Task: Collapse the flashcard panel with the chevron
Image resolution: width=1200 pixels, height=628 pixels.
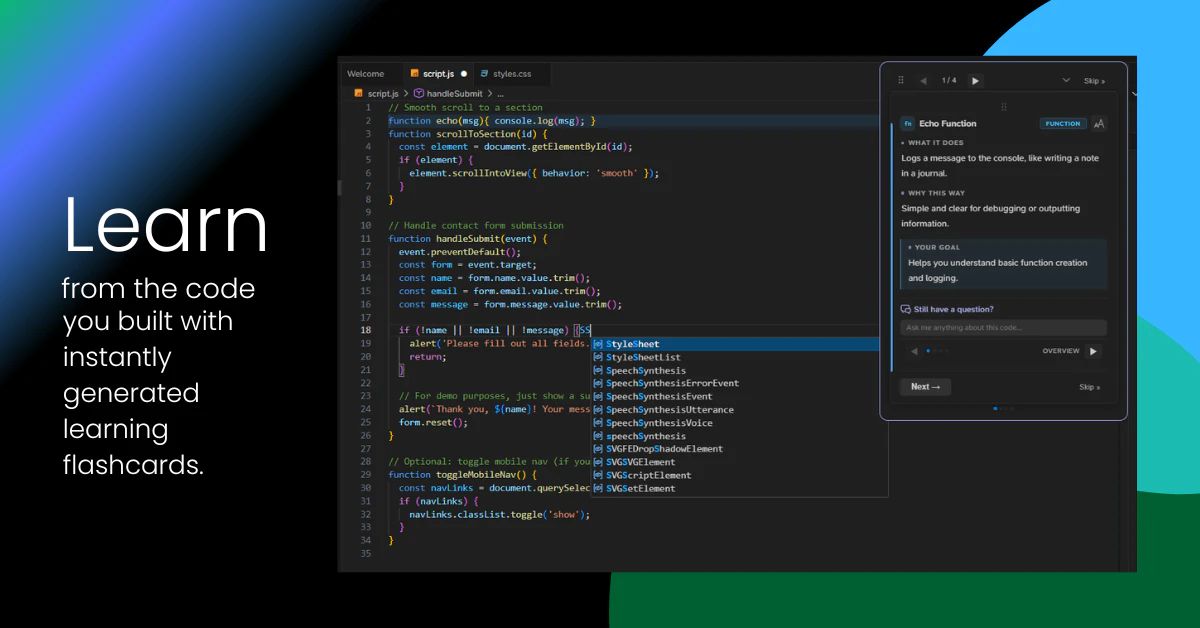Action: tap(1066, 80)
